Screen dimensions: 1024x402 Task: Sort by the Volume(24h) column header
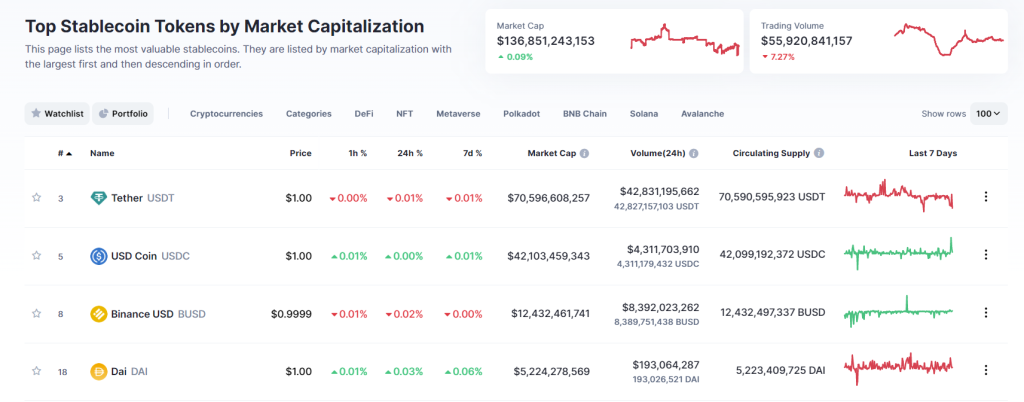(658, 153)
